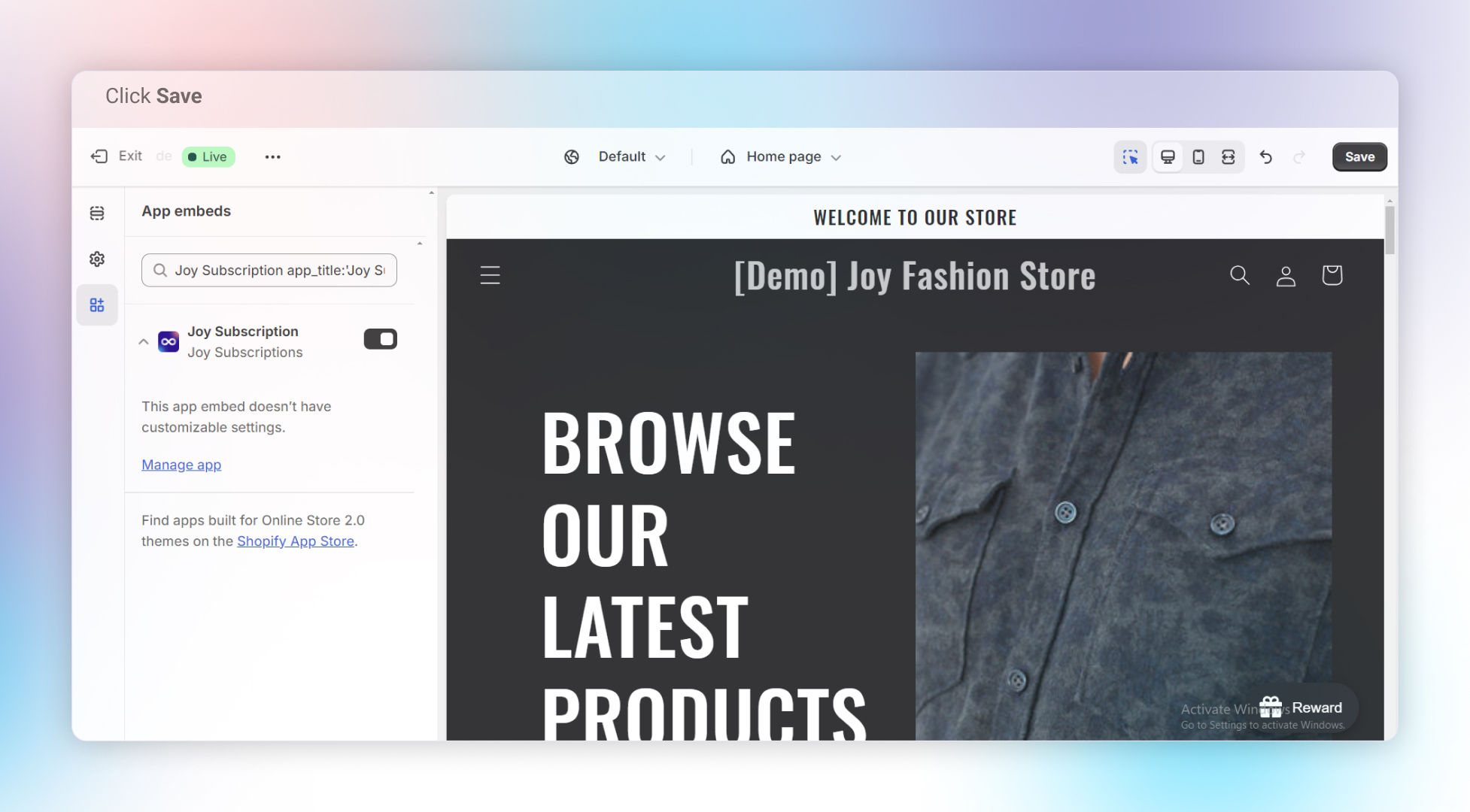1470x812 pixels.
Task: Collapse the Joy Subscription embed chevron
Action: tap(144, 341)
